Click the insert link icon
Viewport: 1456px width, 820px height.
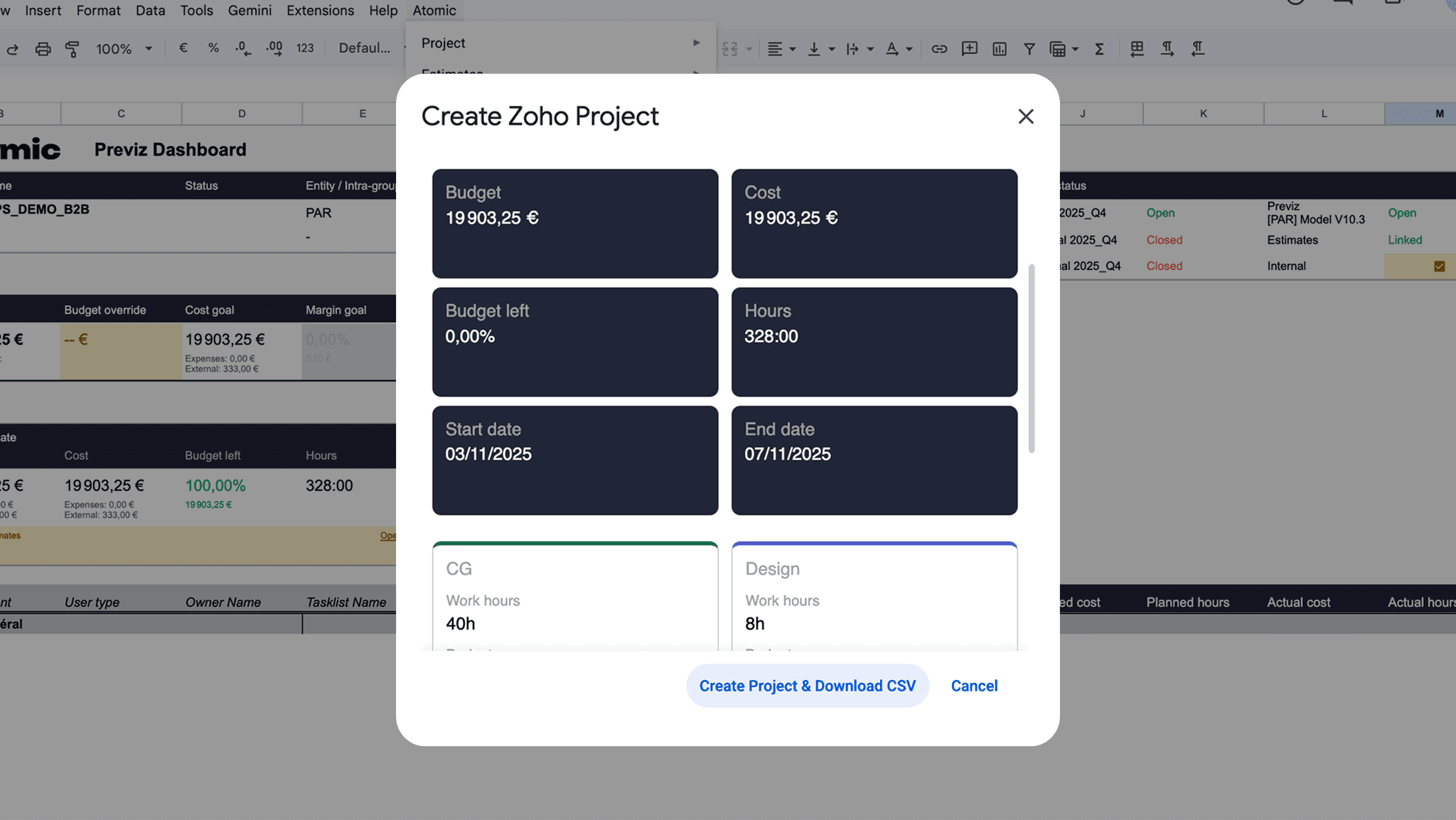click(x=939, y=49)
